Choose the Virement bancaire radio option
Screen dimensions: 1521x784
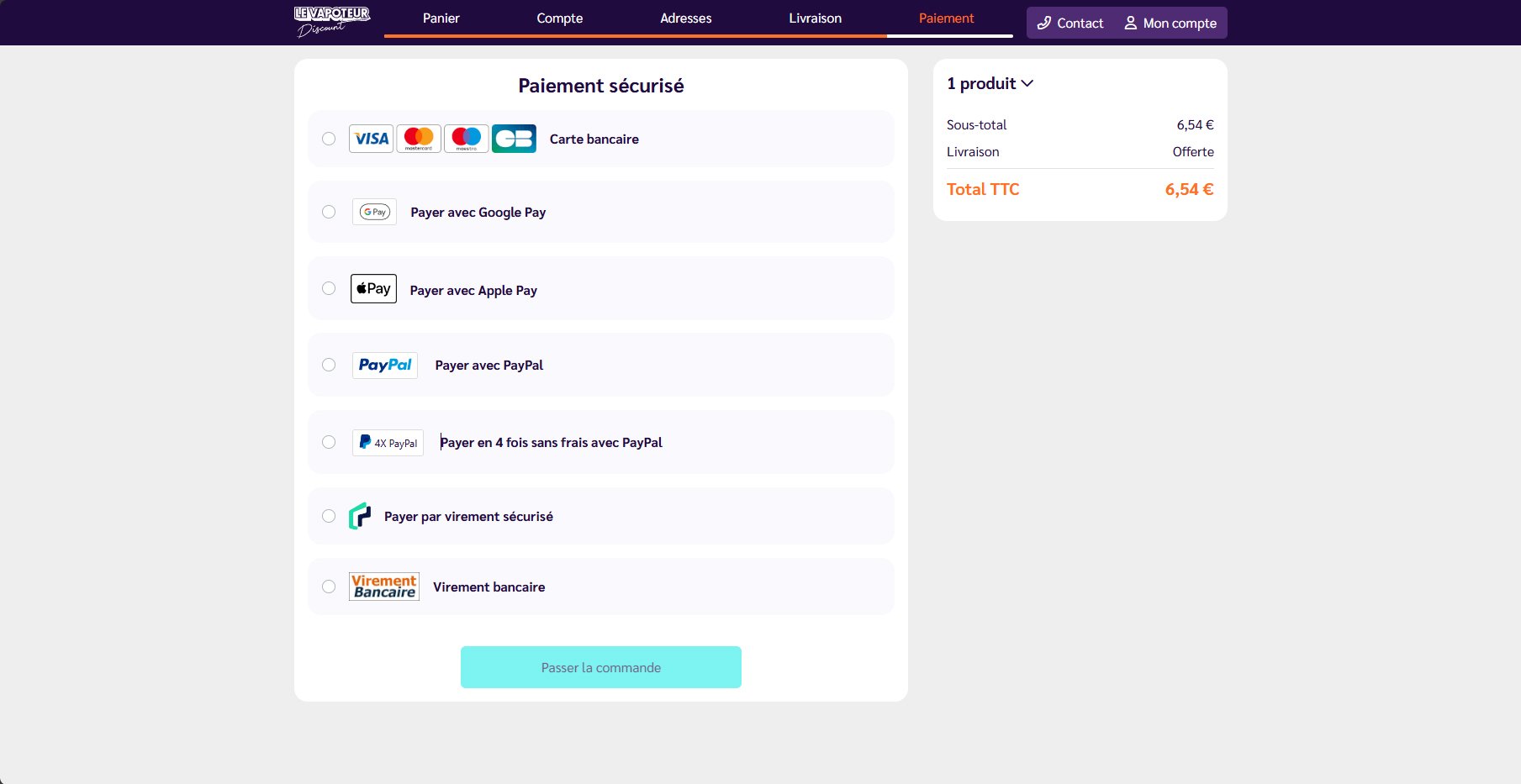[x=329, y=587]
